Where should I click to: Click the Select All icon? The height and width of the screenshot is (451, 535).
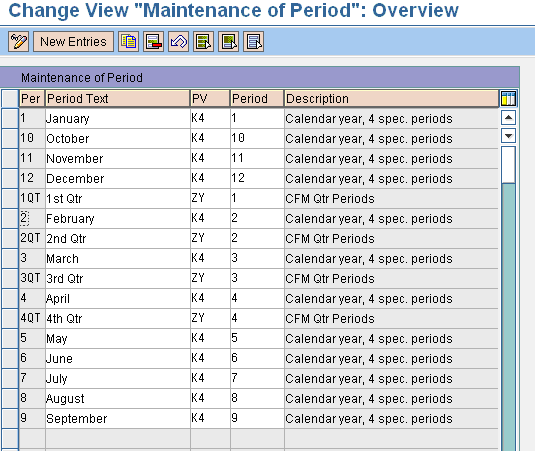(x=203, y=42)
